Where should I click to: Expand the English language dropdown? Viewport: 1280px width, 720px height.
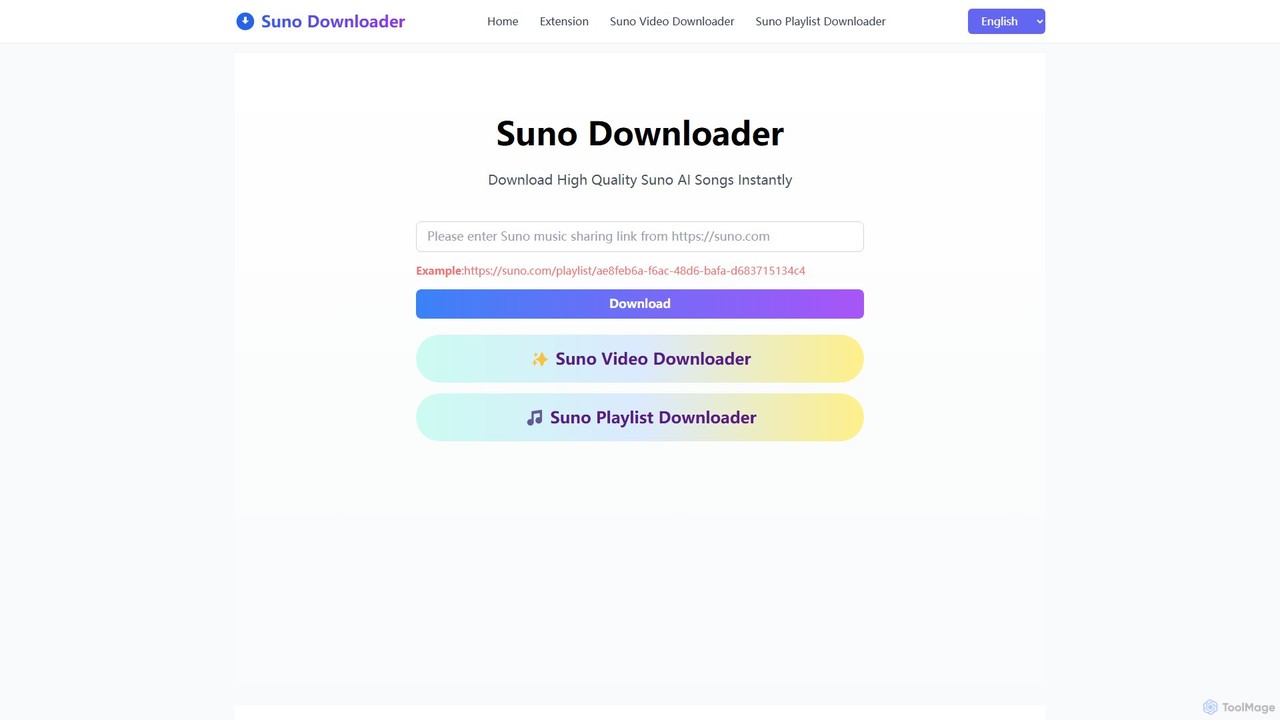click(1006, 21)
